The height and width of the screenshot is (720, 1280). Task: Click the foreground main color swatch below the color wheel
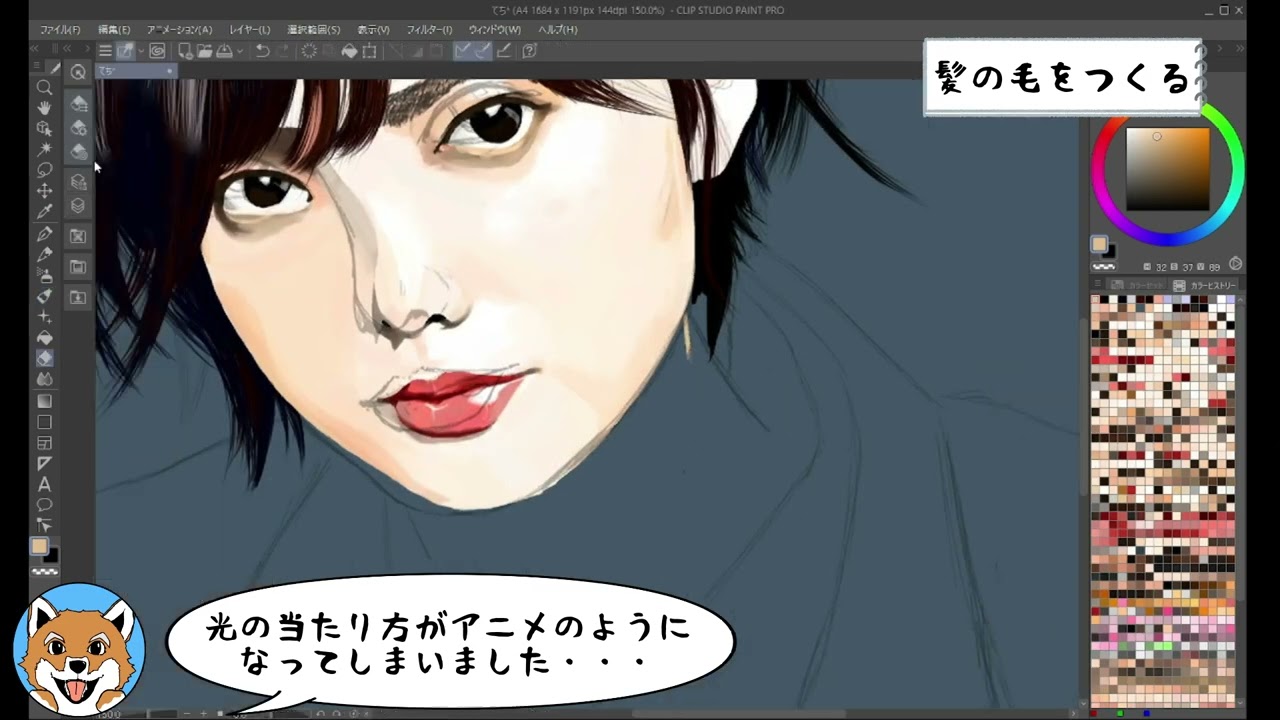[x=1099, y=244]
